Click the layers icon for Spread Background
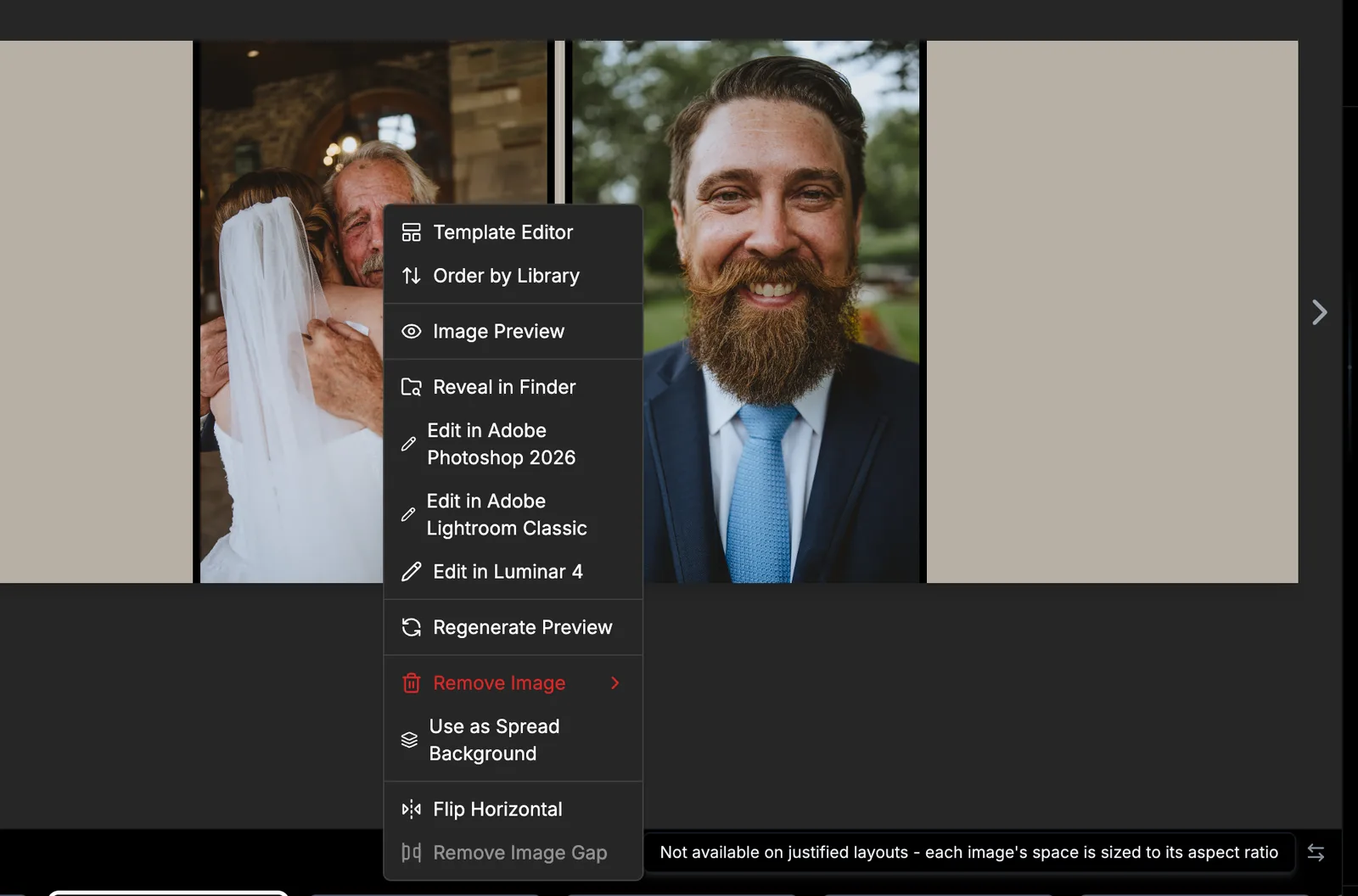This screenshot has height=896, width=1358. [x=409, y=740]
